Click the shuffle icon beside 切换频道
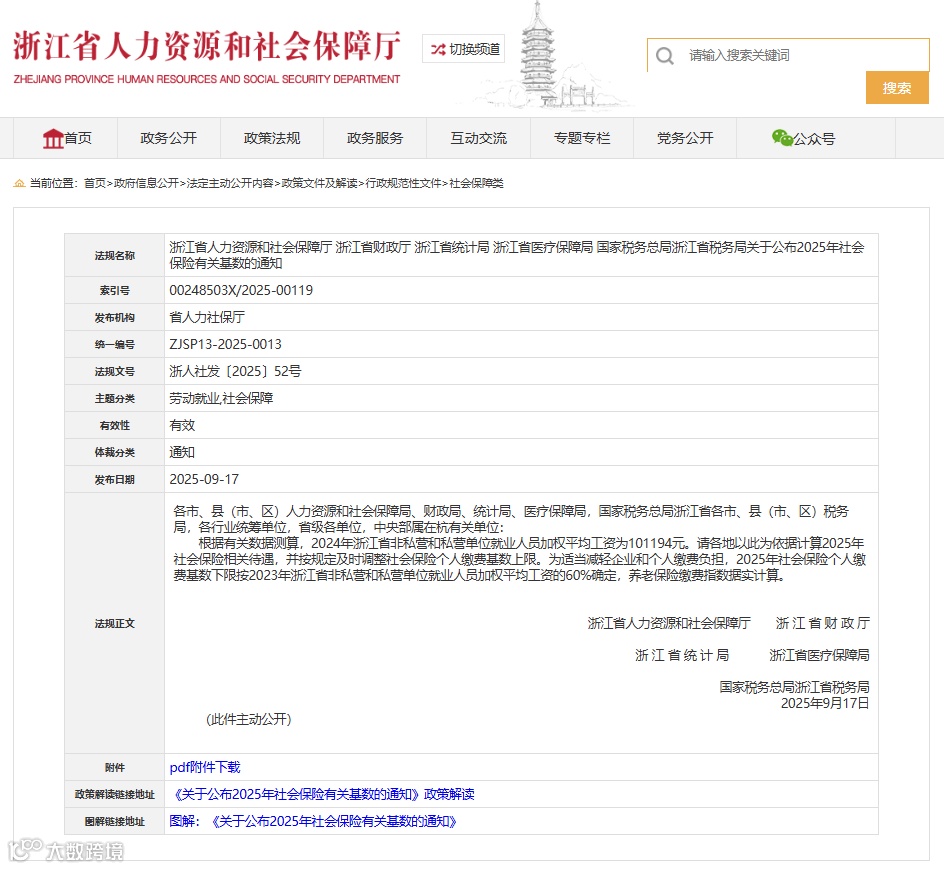Screen dimensions: 944x869 tap(438, 49)
